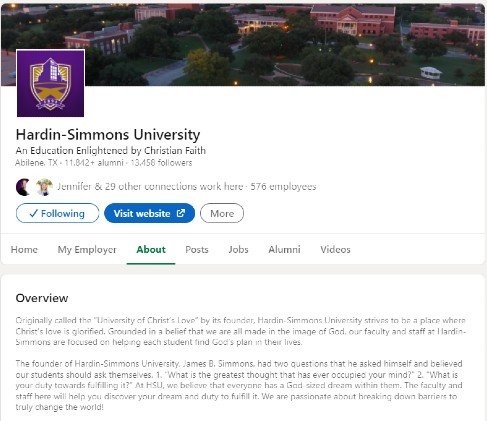Click the Hardin-Simmons University purple shield logo
The height and width of the screenshot is (421, 487).
(x=50, y=83)
